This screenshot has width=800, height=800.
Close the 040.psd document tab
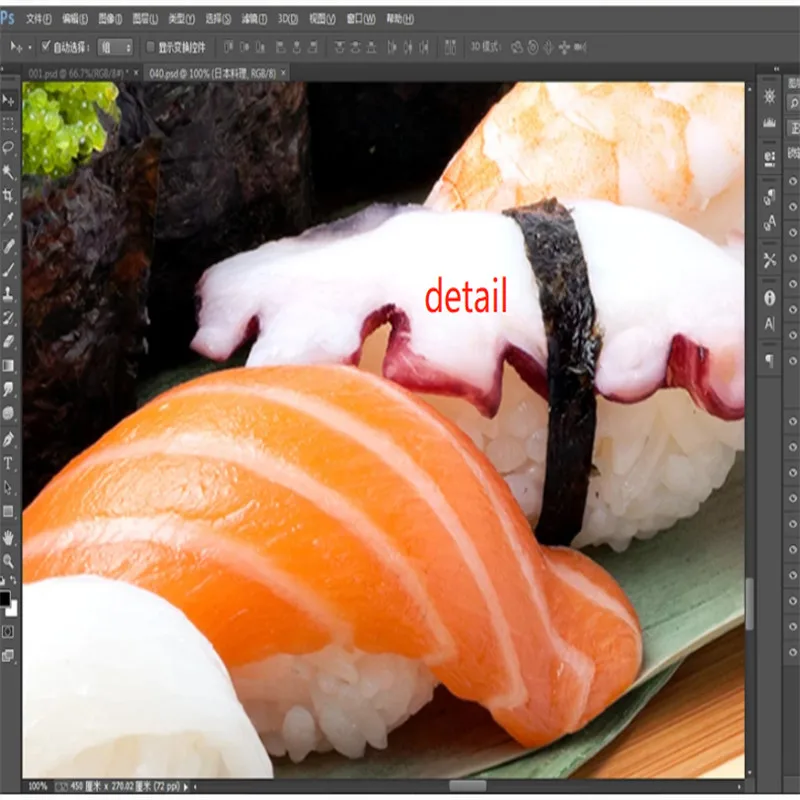point(283,73)
